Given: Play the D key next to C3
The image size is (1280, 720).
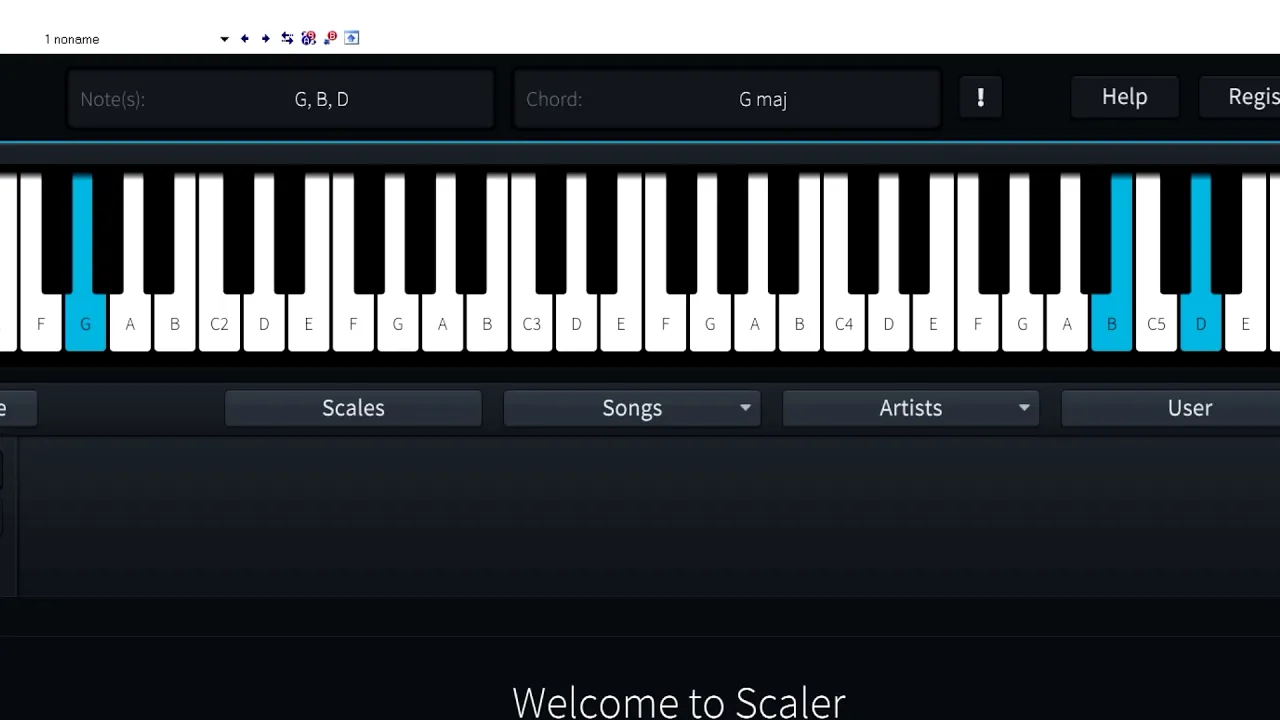Looking at the screenshot, I should tap(576, 324).
